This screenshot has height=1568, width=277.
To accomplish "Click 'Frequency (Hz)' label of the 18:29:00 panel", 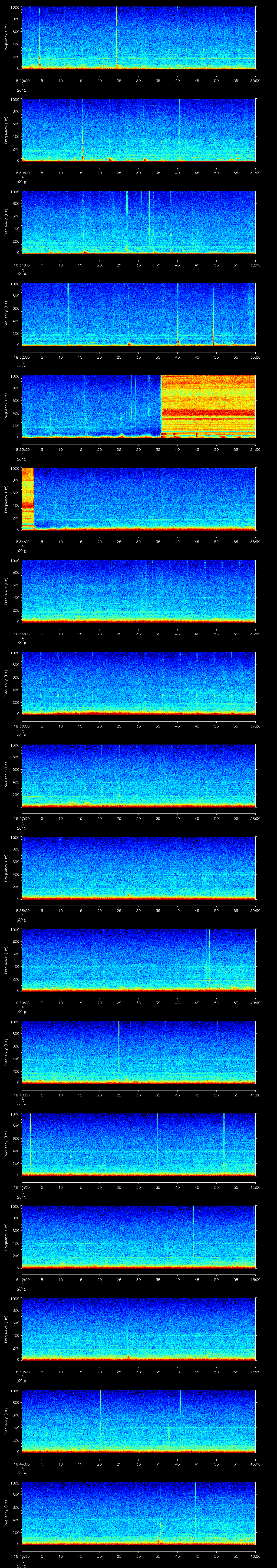I will pyautogui.click(x=6, y=38).
